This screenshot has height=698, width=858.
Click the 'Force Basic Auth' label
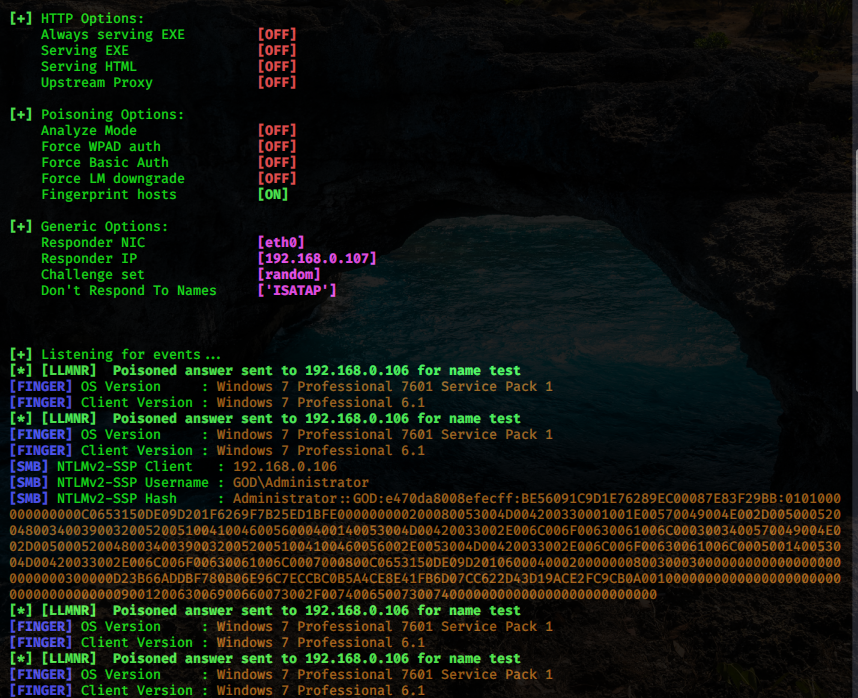[105, 162]
